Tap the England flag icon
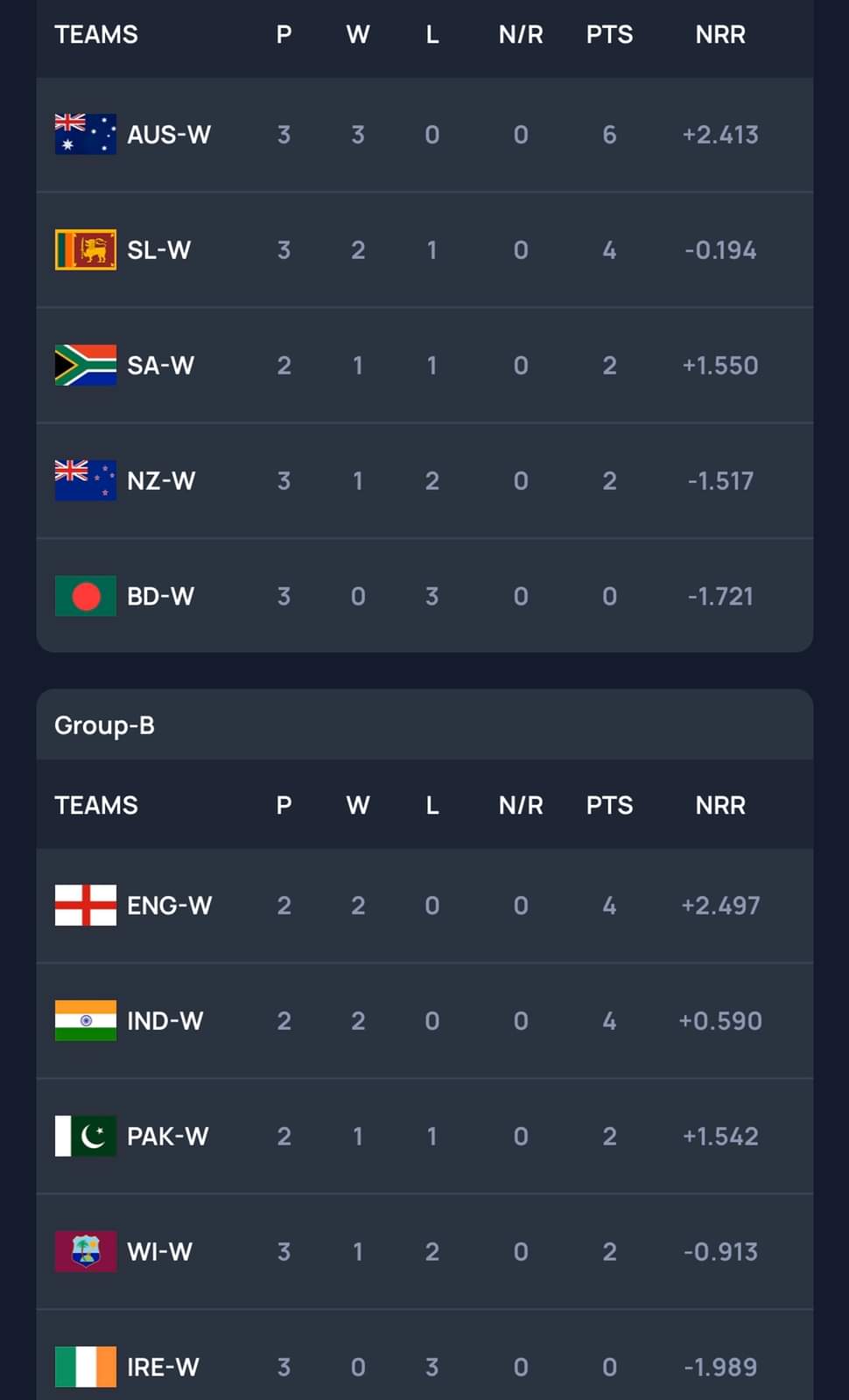The width and height of the screenshot is (849, 1400). pos(85,905)
